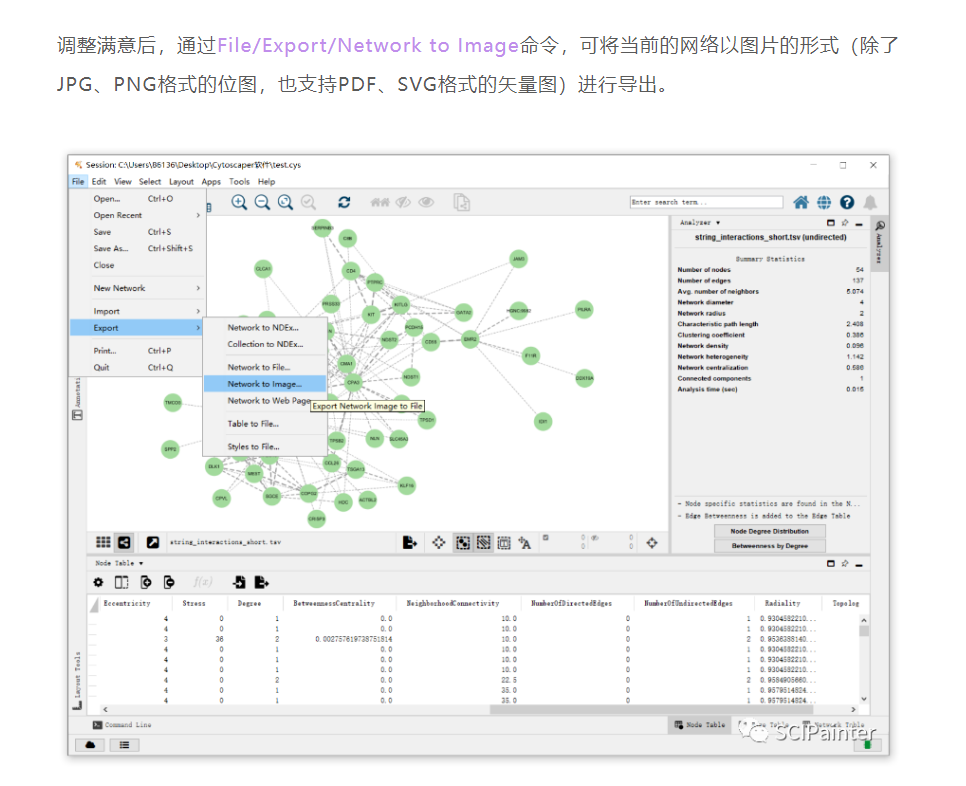Click the refresh/apply layout icon

point(344,202)
